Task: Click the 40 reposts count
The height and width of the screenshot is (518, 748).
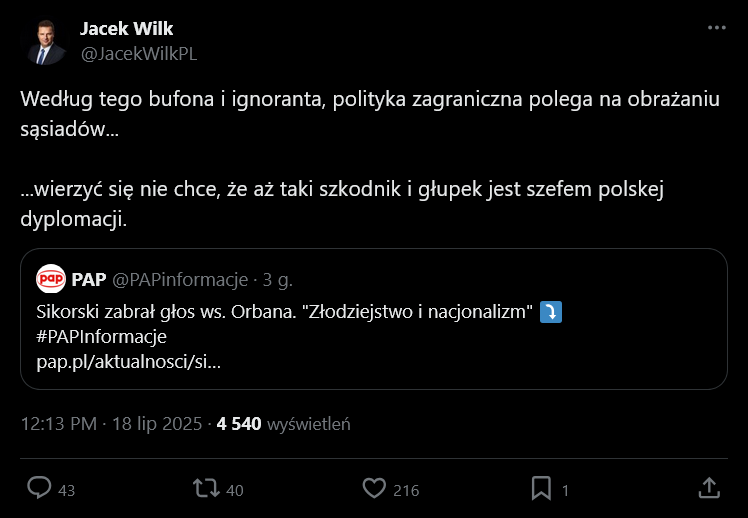Action: [x=235, y=490]
